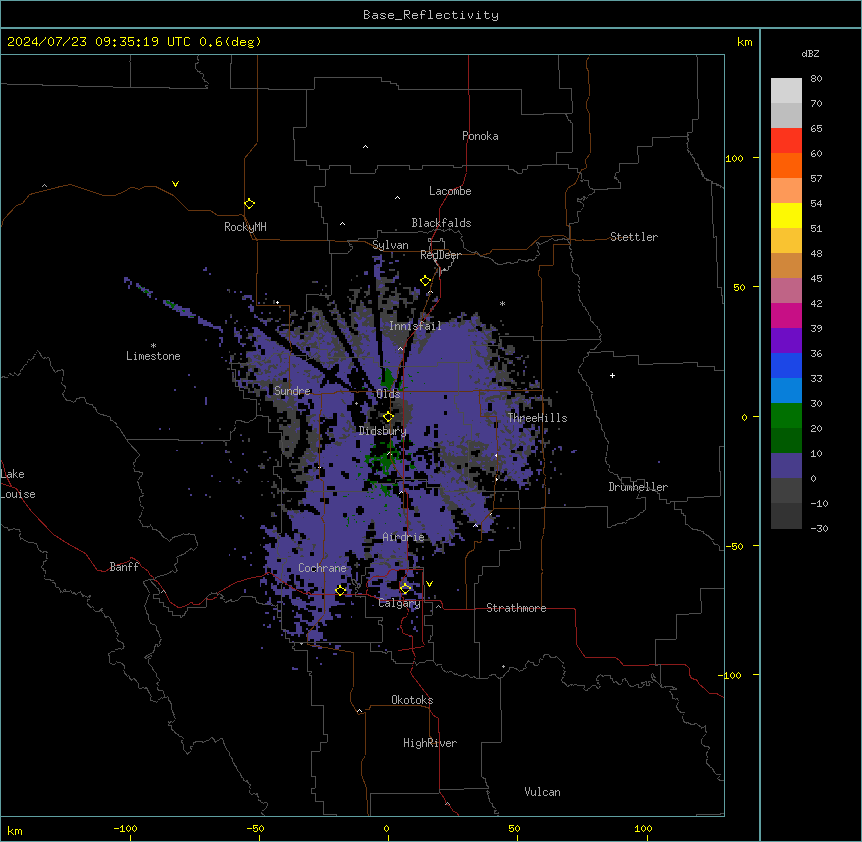
Task: Pick the red 60-65 dBZ legend swatch
Action: click(x=786, y=141)
